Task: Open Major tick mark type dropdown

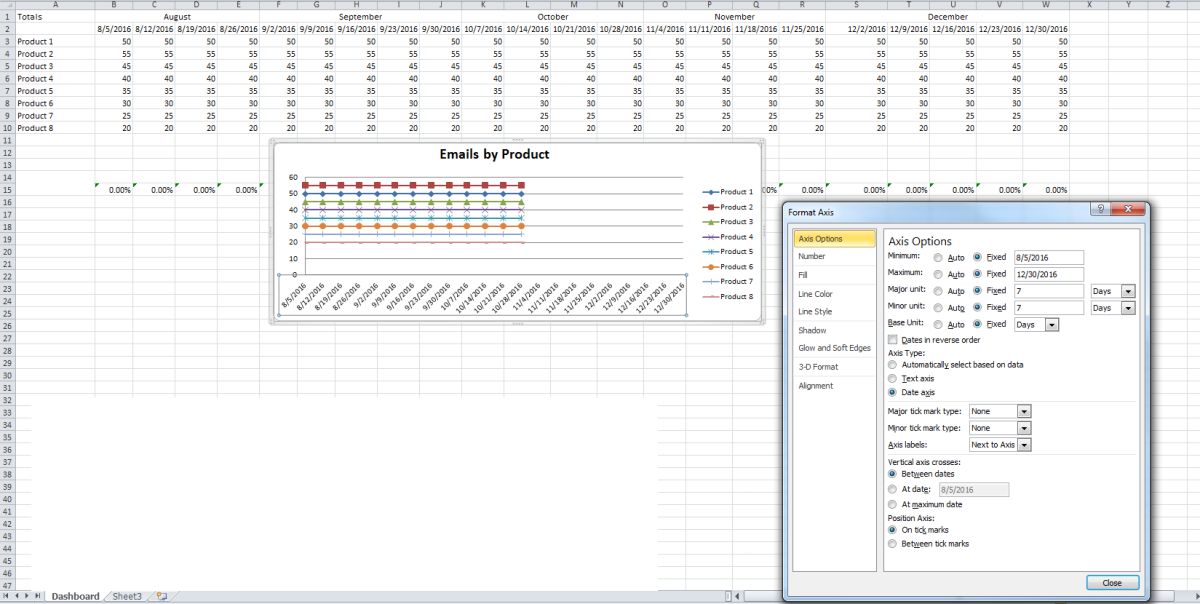Action: 1023,411
